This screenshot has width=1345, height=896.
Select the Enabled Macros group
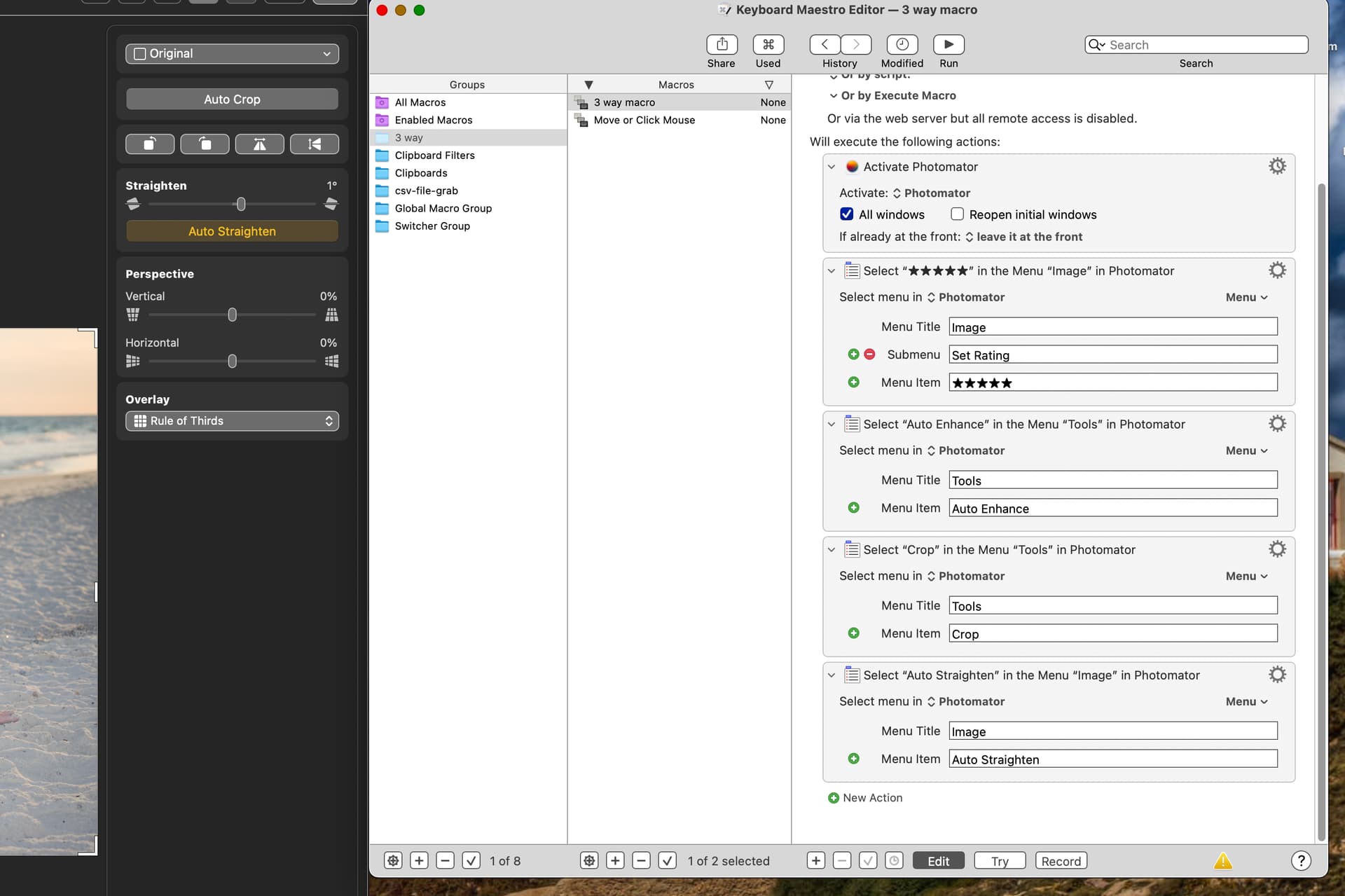tap(468, 120)
